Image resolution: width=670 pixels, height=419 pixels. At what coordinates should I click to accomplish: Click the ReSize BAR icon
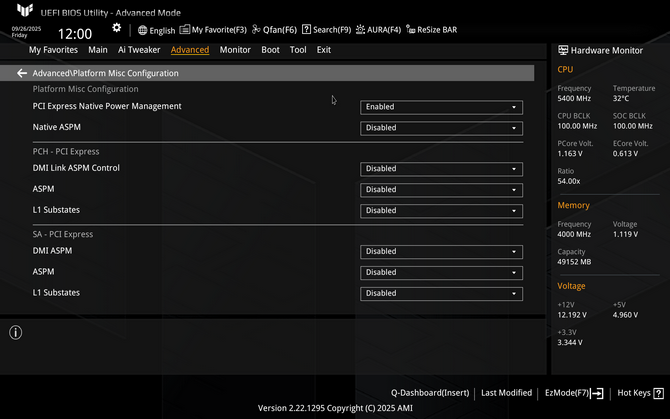410,29
